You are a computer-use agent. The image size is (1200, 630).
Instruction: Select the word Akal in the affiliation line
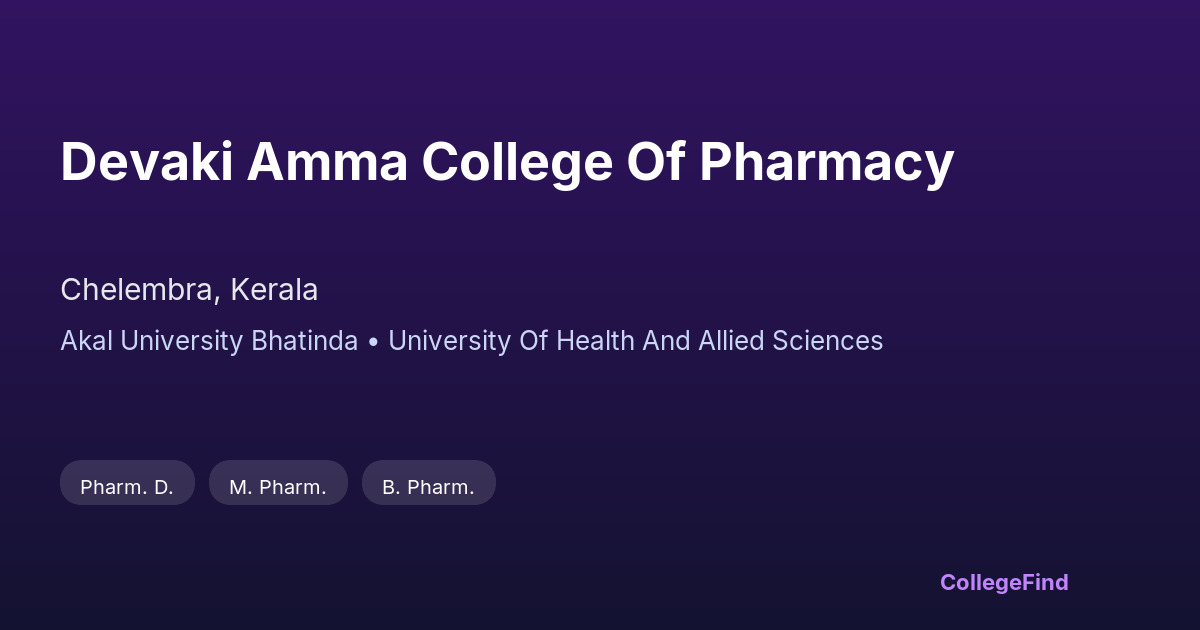tap(87, 341)
